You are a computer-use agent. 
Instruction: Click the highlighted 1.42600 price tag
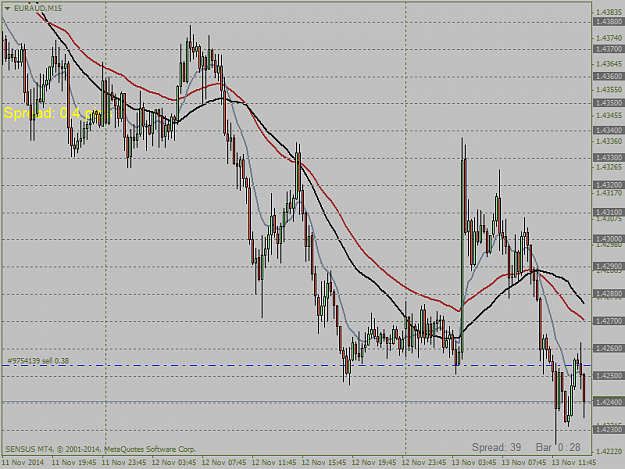tap(608, 348)
